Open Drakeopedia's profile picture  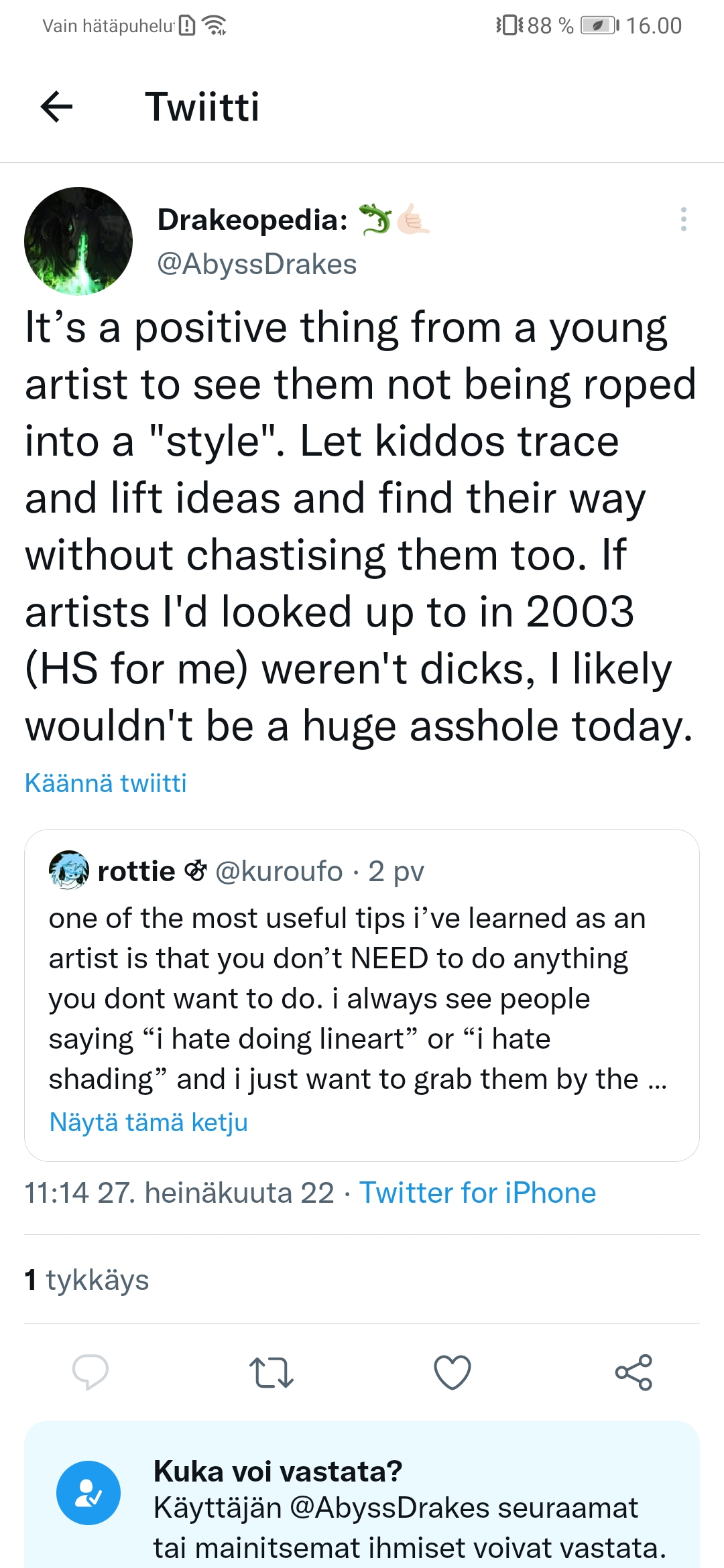pyautogui.click(x=78, y=241)
